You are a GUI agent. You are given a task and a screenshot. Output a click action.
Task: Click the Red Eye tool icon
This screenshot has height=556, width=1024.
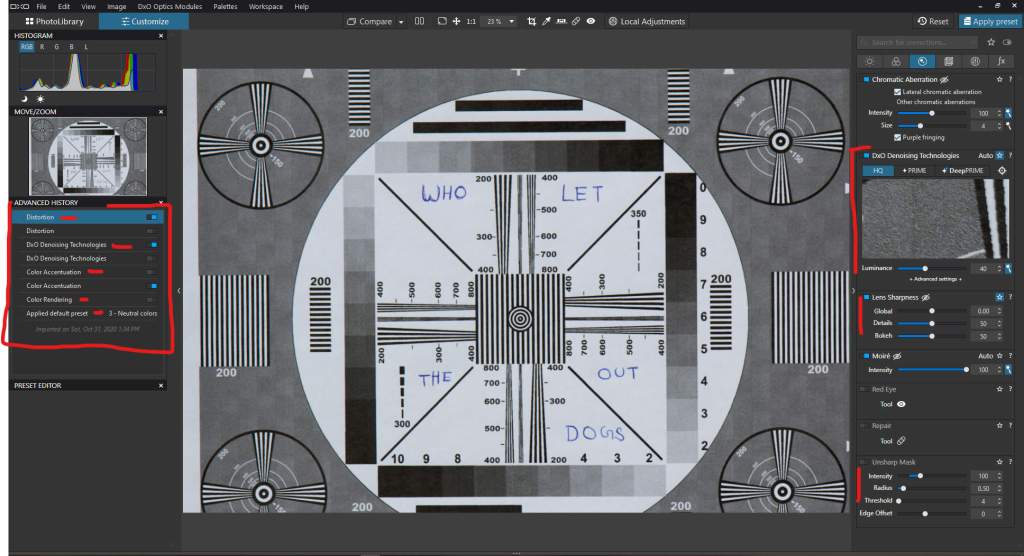(901, 404)
